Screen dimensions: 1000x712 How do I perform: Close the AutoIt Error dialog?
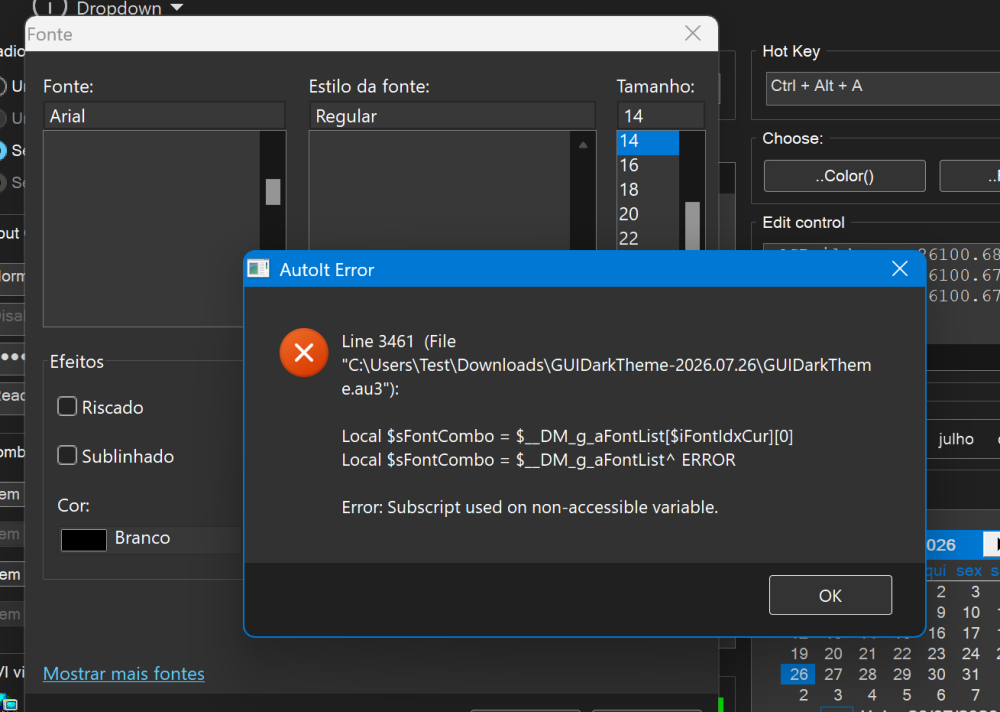[x=899, y=269]
